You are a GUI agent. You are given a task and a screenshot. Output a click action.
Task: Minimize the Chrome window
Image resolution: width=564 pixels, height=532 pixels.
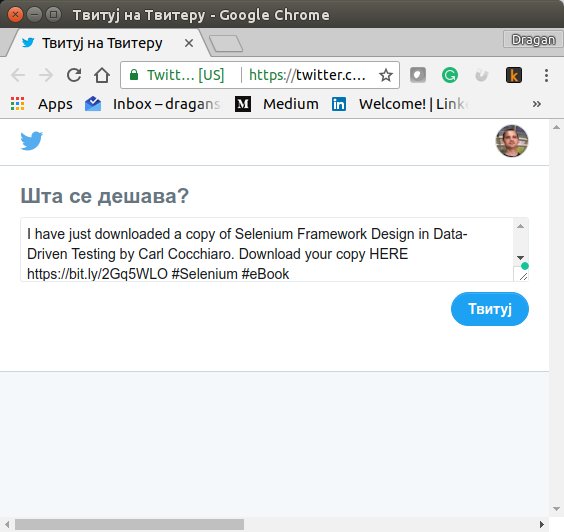click(35, 15)
